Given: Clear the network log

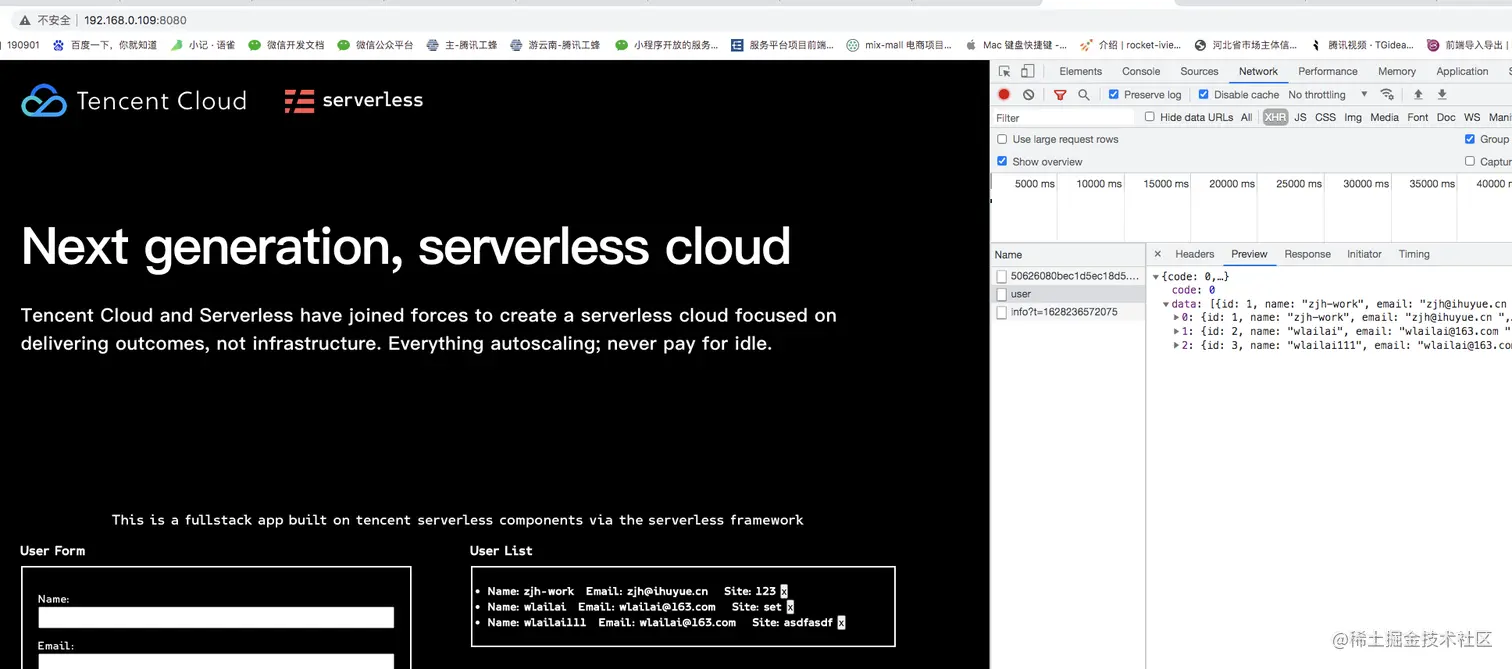Looking at the screenshot, I should click(x=1028, y=95).
